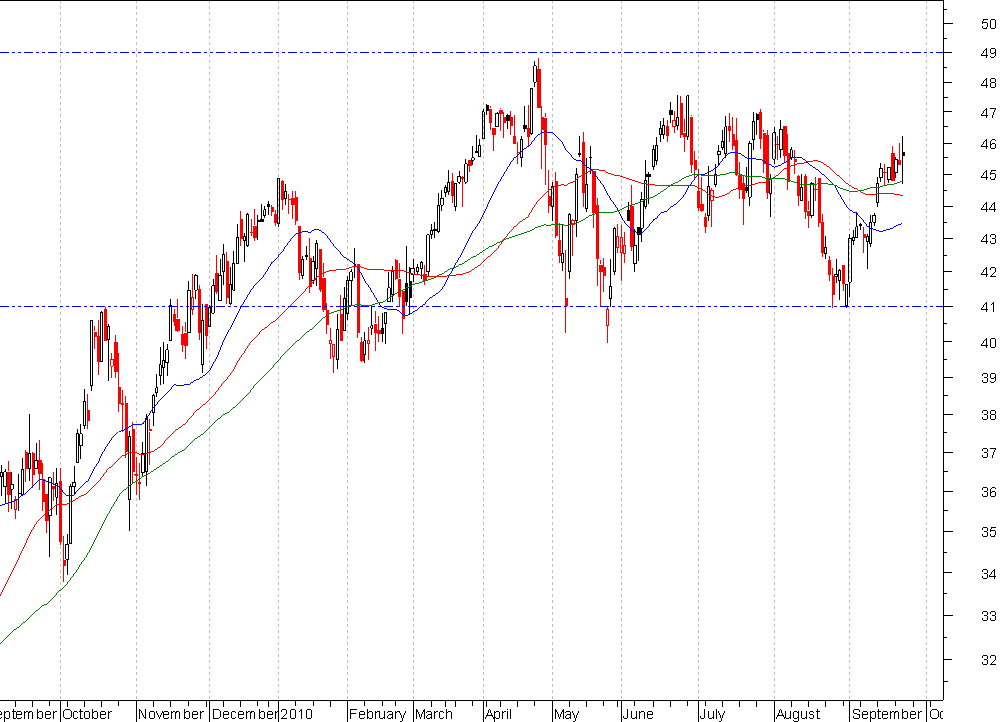Select the "33" value on the price axis
The height and width of the screenshot is (722, 1000).
point(989,616)
